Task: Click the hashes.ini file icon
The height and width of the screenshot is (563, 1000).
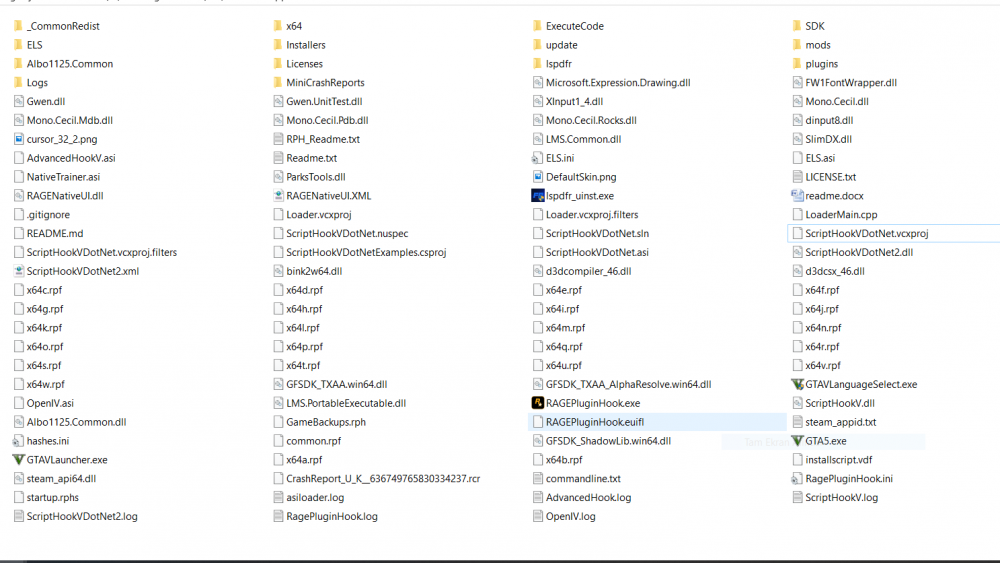Action: [x=18, y=441]
